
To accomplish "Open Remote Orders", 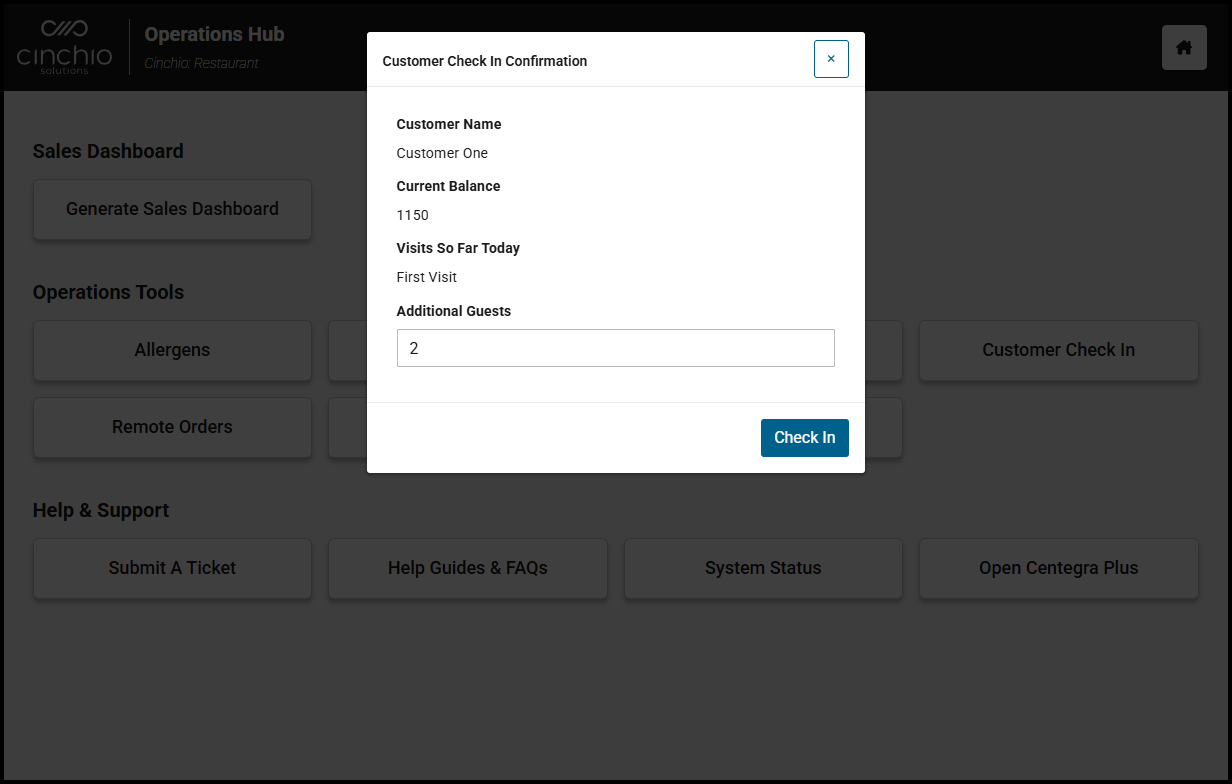I will coord(172,427).
